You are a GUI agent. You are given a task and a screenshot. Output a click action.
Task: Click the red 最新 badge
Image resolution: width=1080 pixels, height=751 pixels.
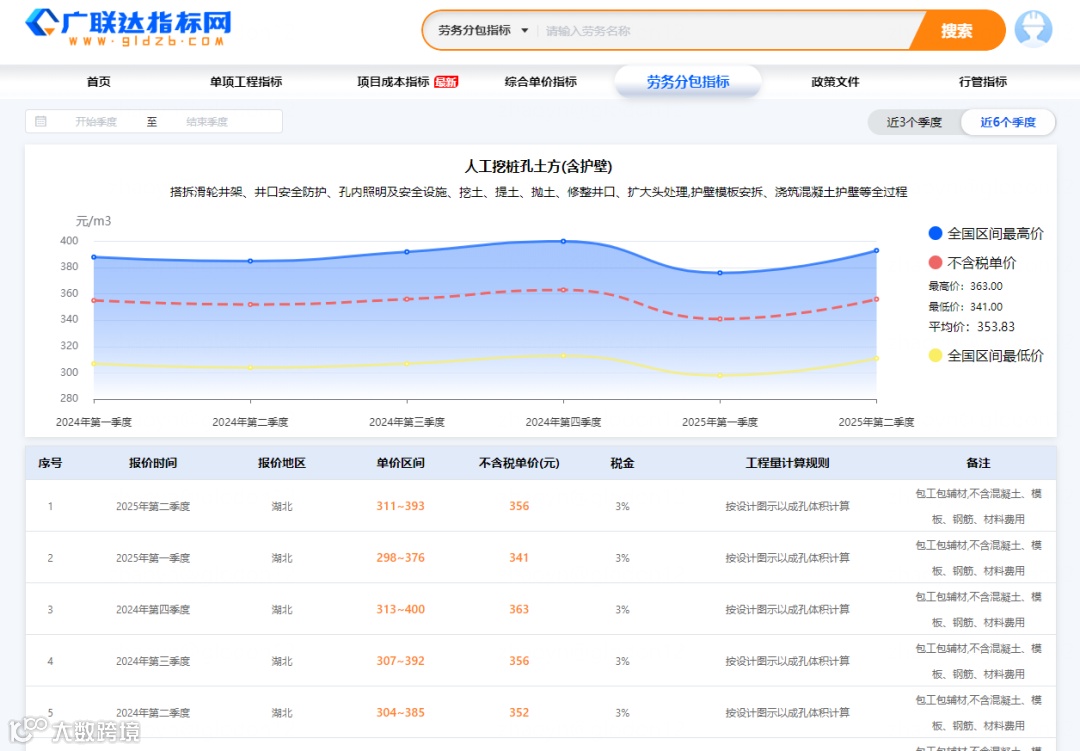tap(446, 82)
